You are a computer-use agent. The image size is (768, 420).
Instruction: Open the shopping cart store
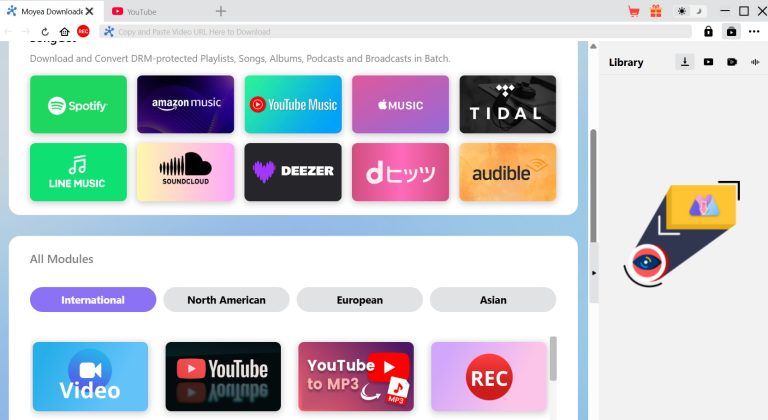[x=634, y=11]
